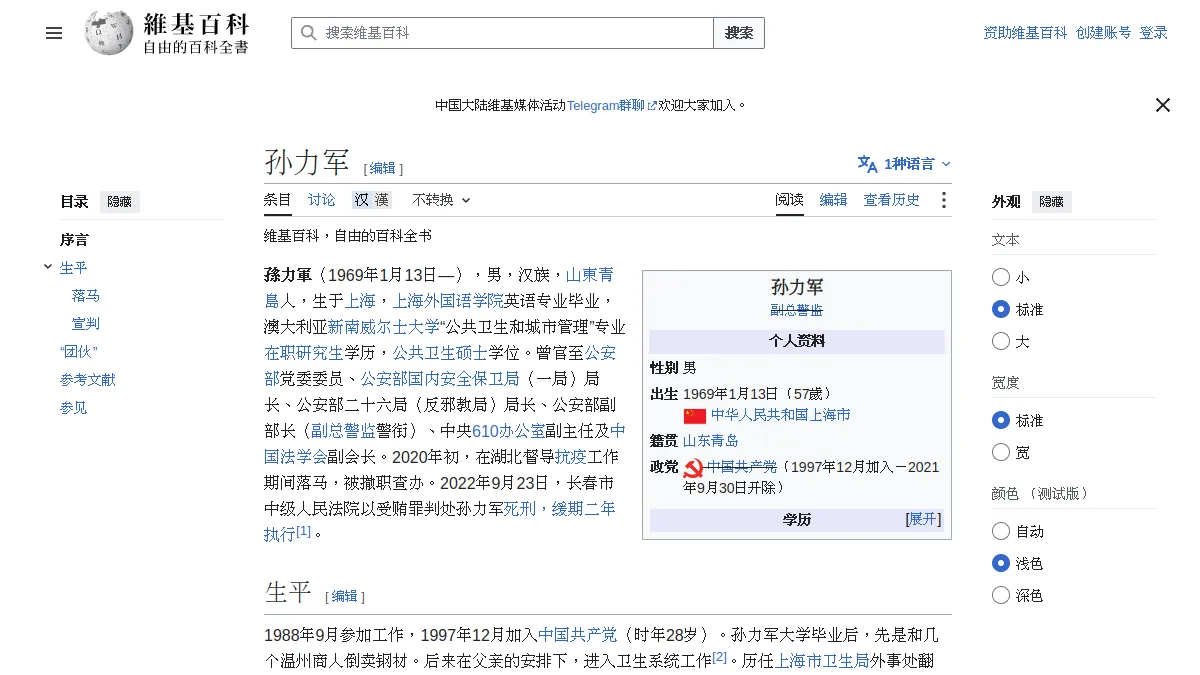Open the 新南威尔士大学 link

click(384, 327)
